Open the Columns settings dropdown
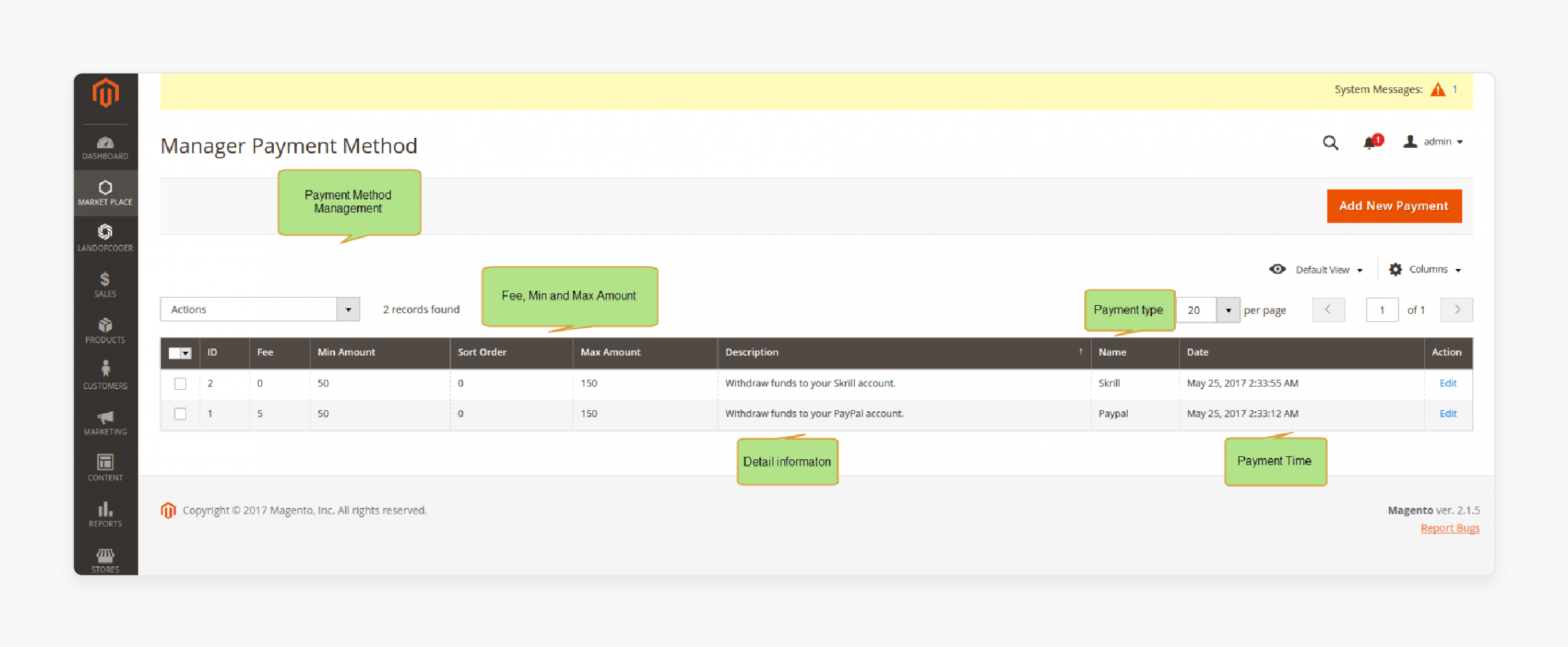 click(x=1425, y=270)
